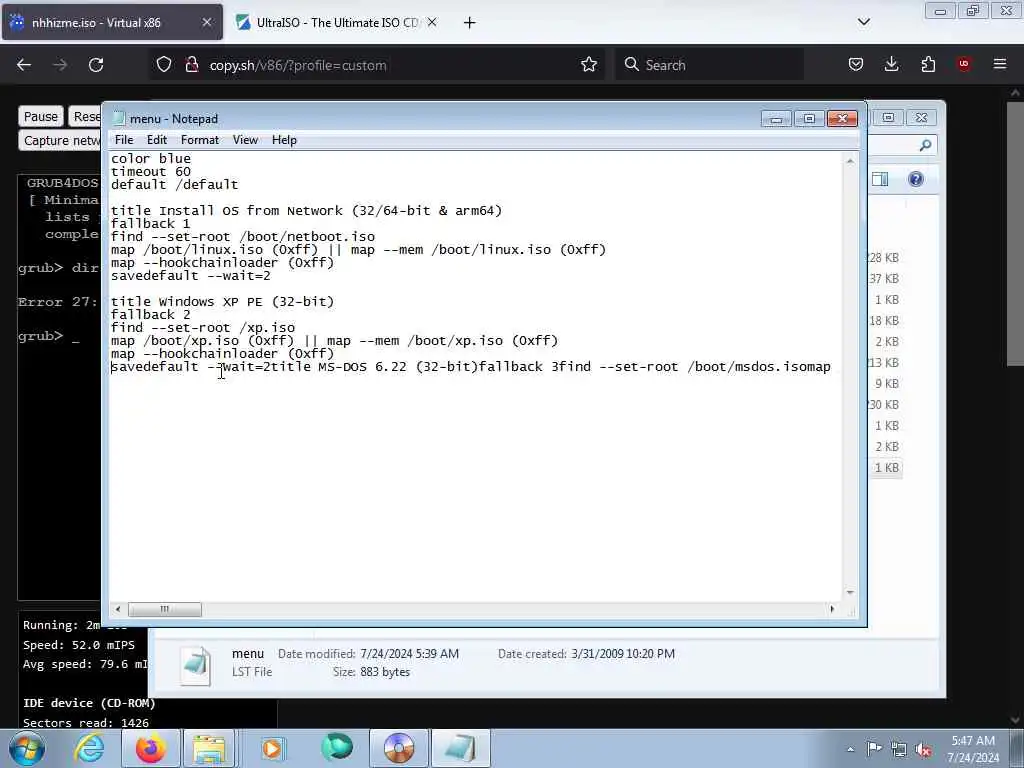This screenshot has width=1024, height=768.
Task: Open the browser downloads panel
Action: tap(891, 64)
